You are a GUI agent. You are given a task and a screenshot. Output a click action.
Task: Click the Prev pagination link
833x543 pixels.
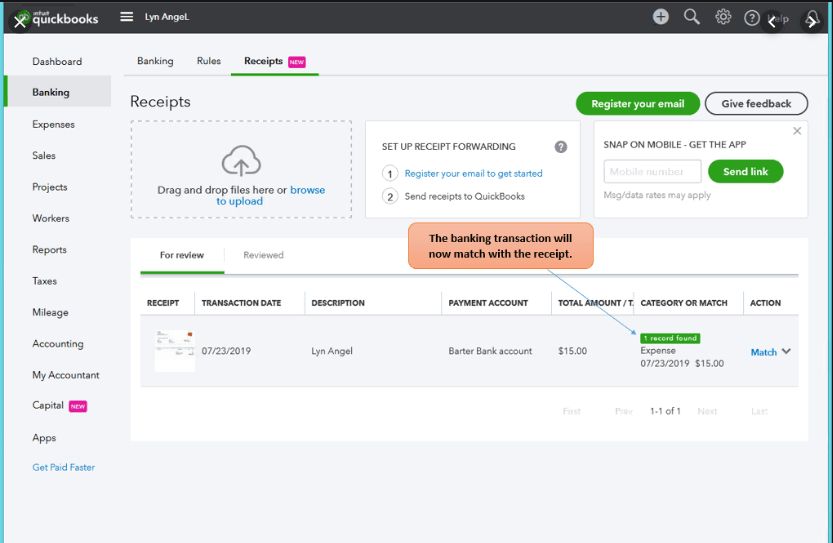point(624,411)
